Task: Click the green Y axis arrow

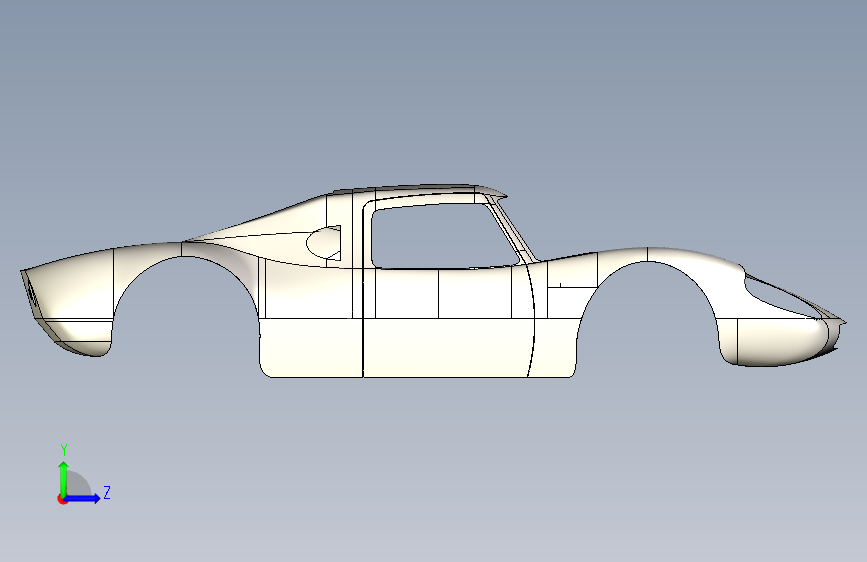Action: 64,479
